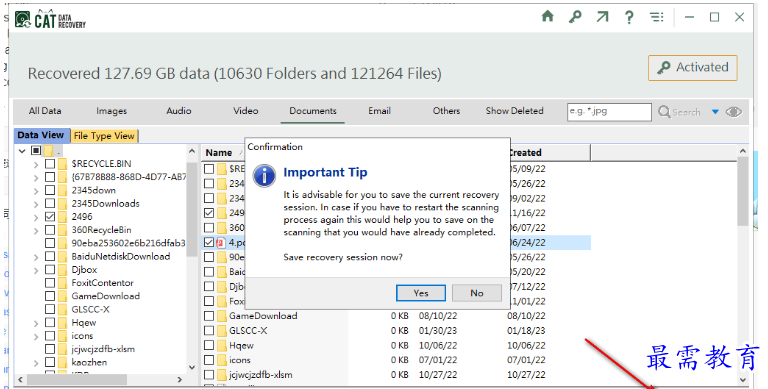Check the GLSCC-X row in file list

click(x=209, y=330)
